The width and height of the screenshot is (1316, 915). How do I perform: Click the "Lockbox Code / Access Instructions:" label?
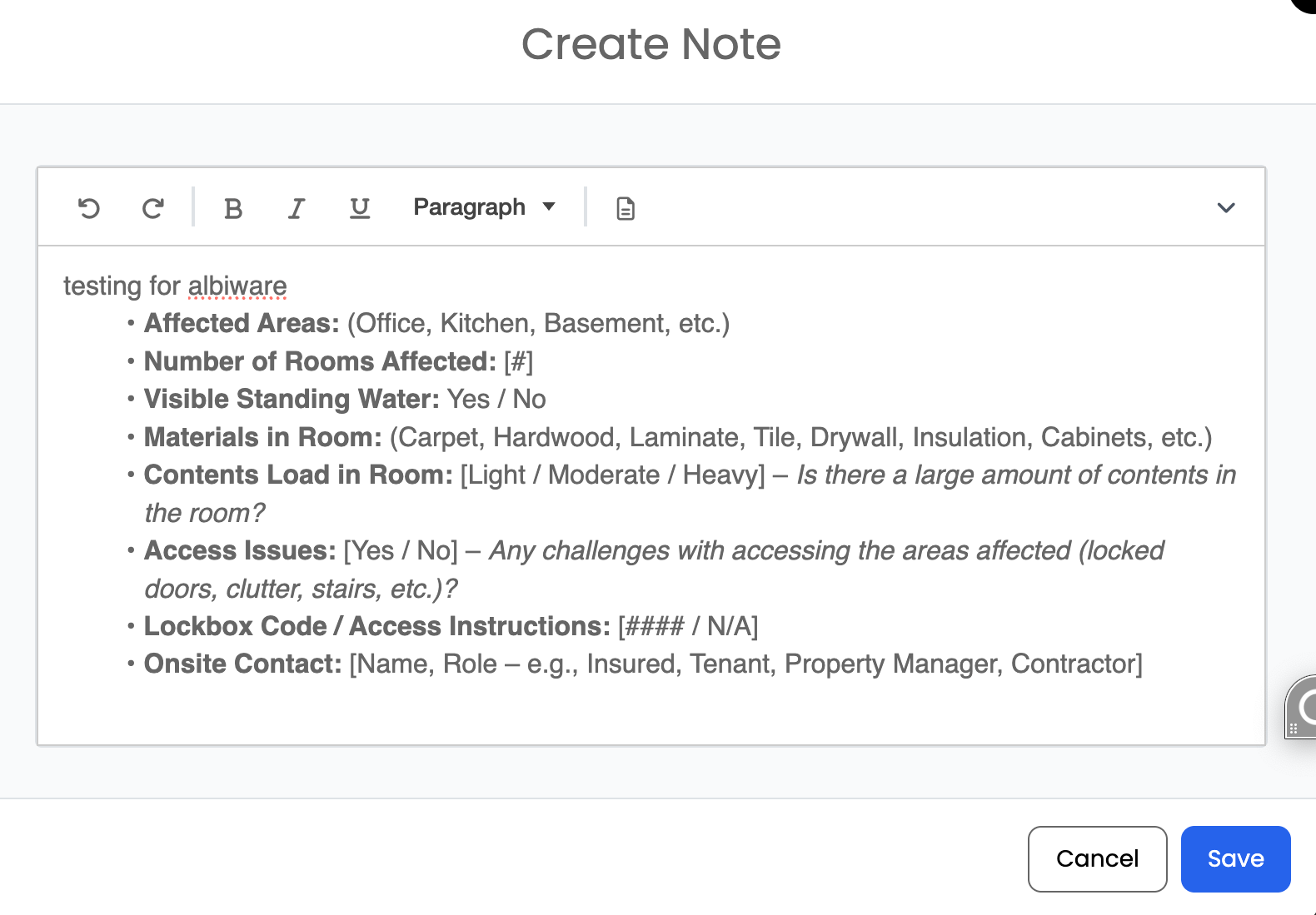[376, 627]
